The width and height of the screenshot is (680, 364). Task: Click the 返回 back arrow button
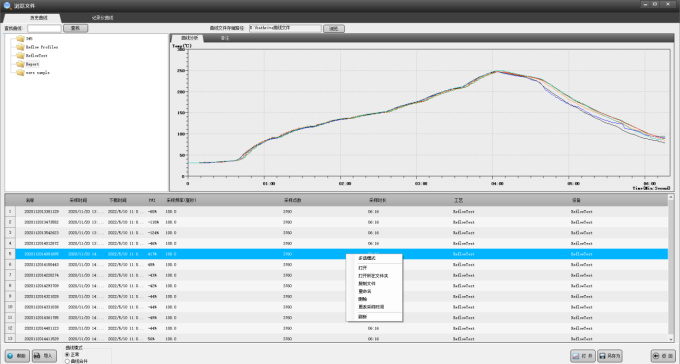(x=663, y=356)
